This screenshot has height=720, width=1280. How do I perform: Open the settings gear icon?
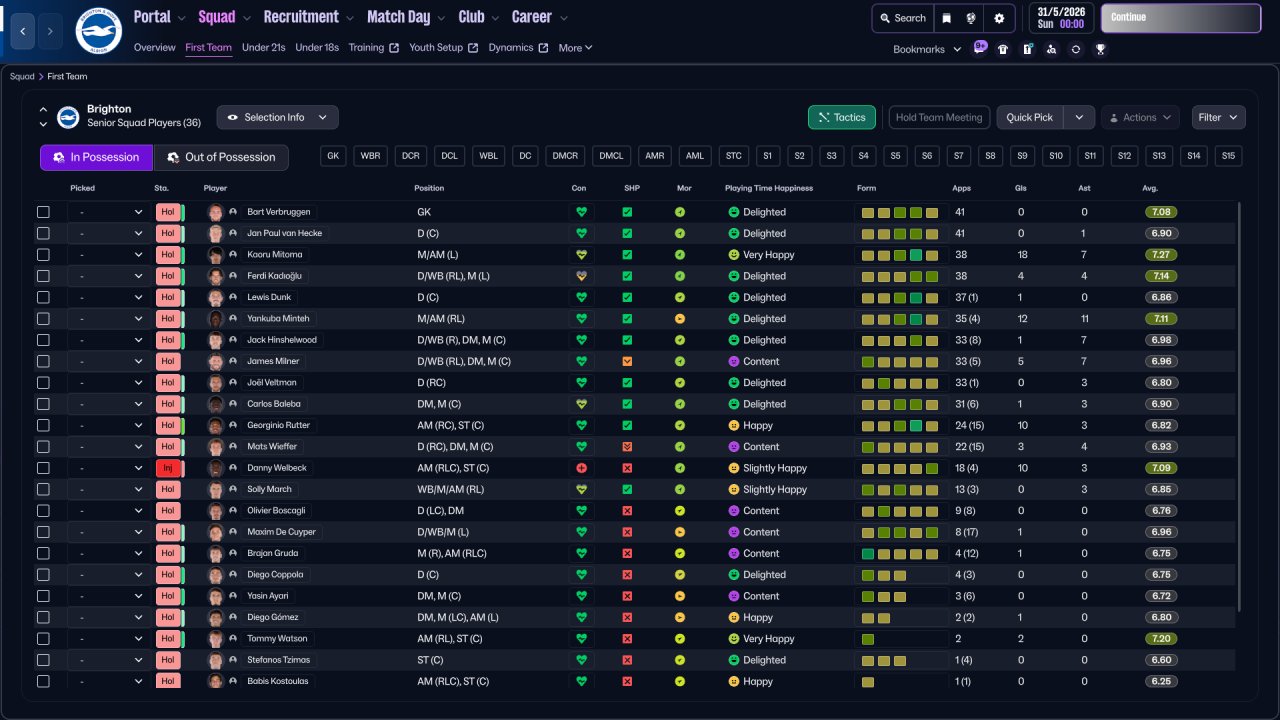point(999,18)
